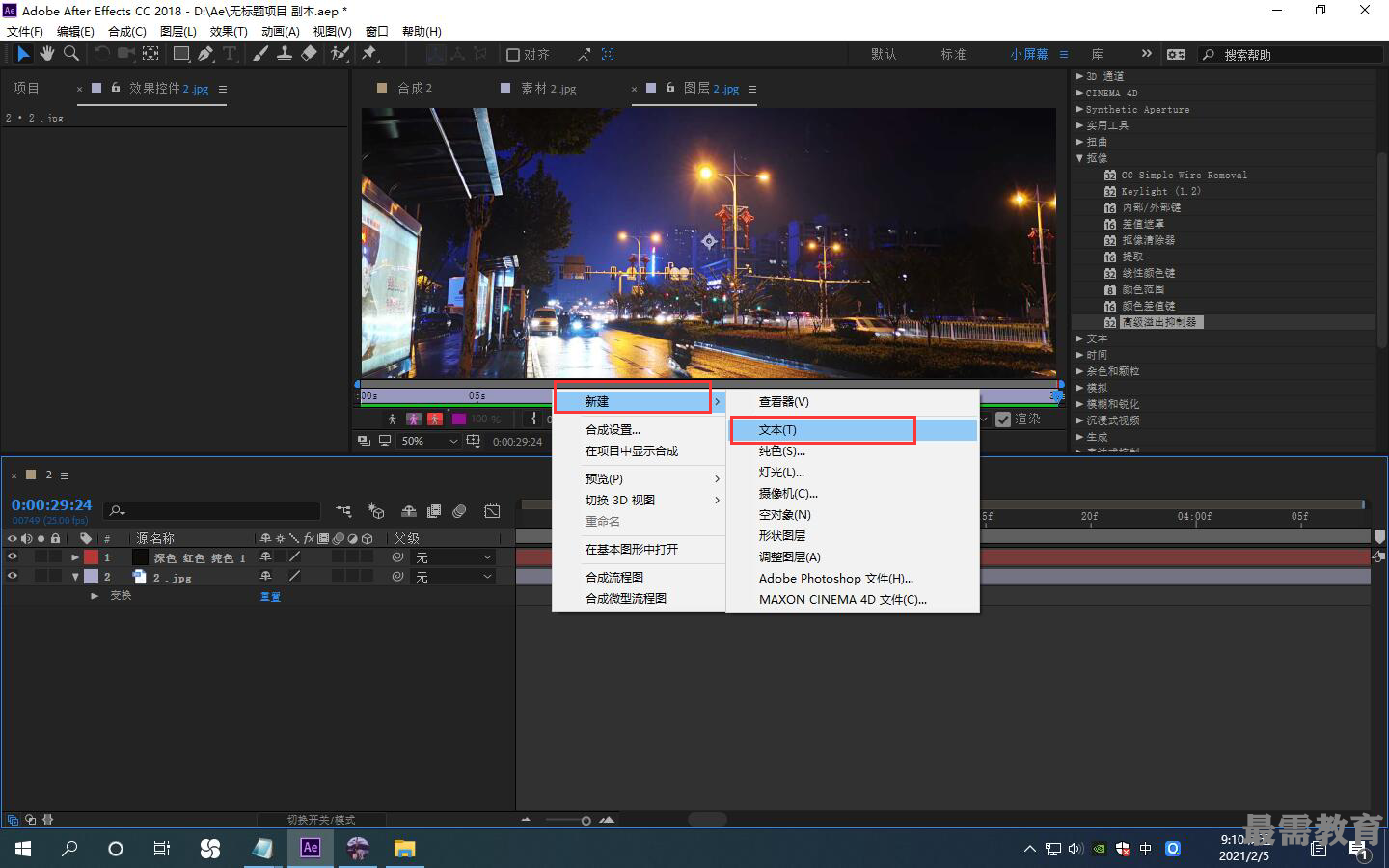Viewport: 1389px width, 868px height.
Task: Click the frame blending enable icon
Action: pyautogui.click(x=434, y=511)
